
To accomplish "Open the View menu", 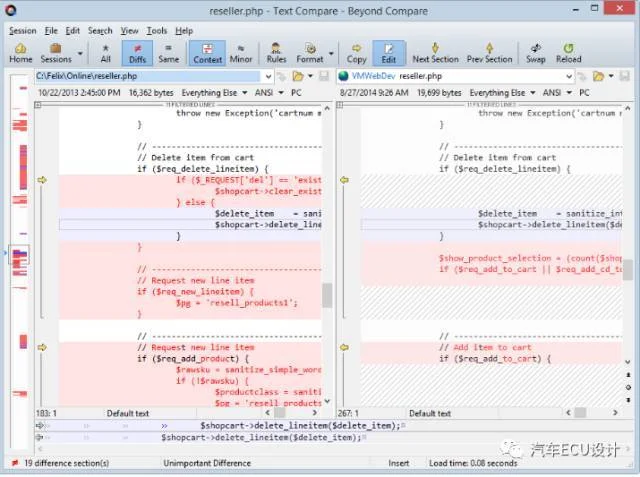I will tap(129, 31).
